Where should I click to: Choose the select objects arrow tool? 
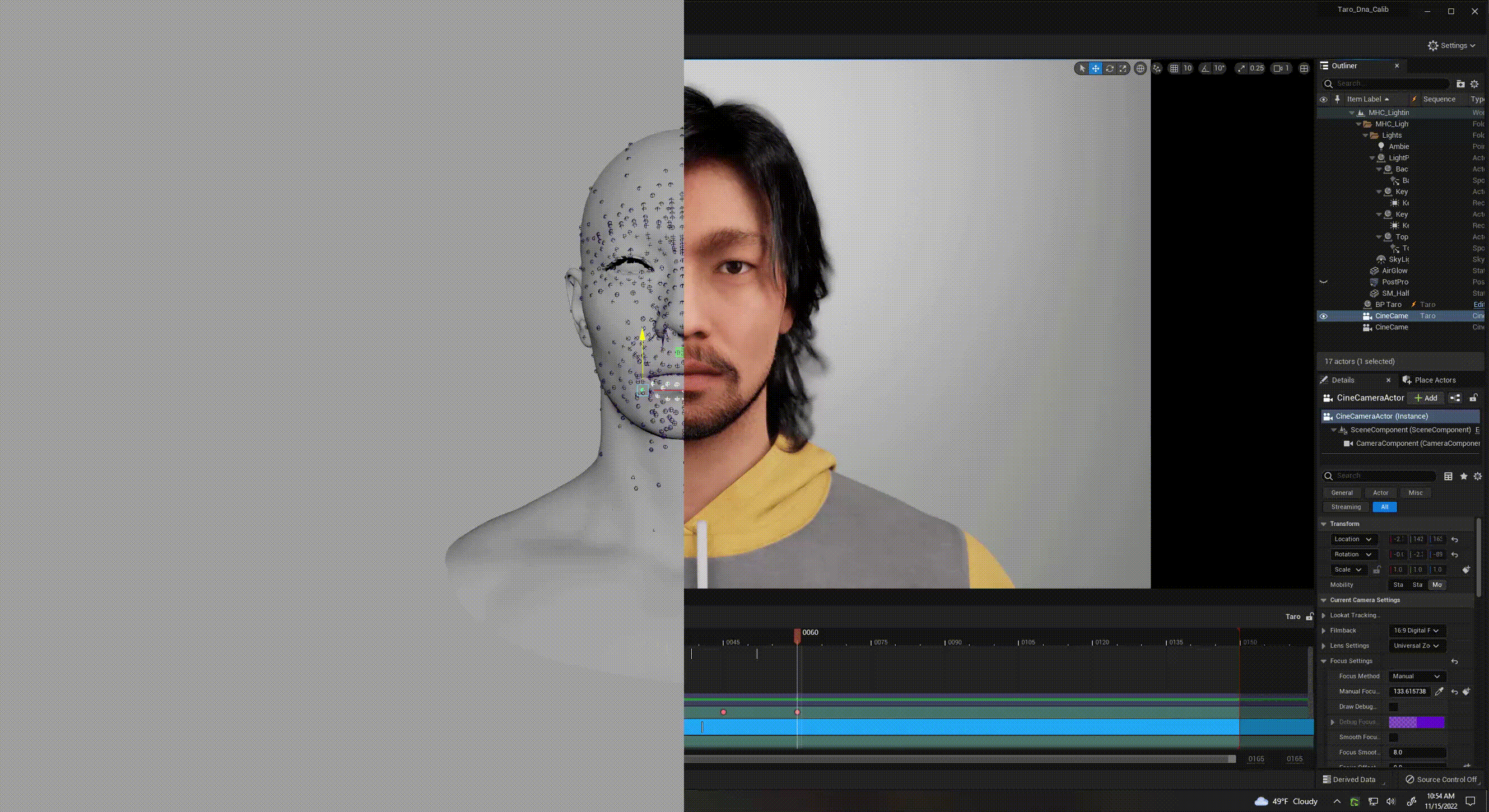pos(1082,68)
